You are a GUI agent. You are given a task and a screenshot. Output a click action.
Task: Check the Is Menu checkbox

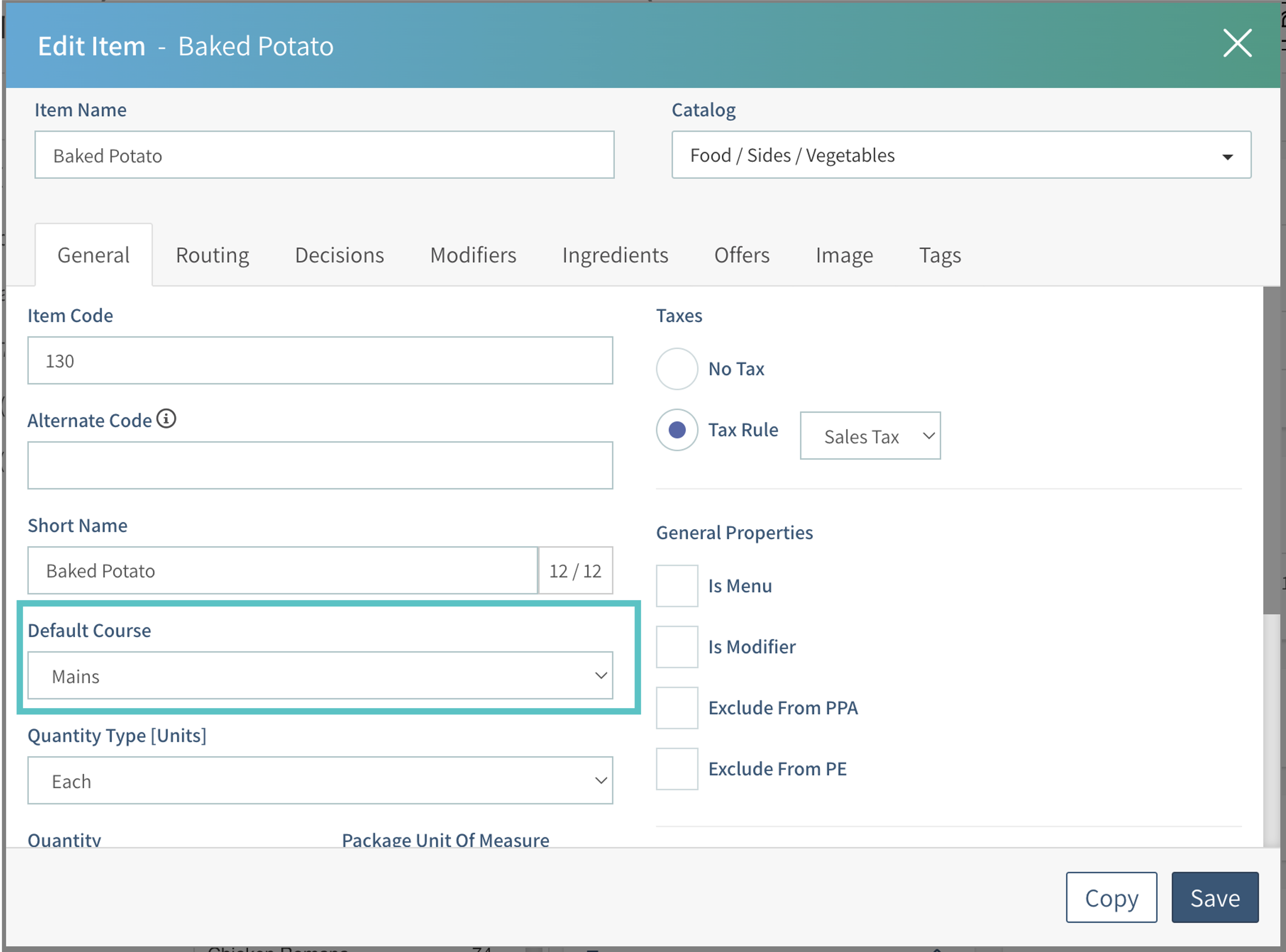point(677,585)
